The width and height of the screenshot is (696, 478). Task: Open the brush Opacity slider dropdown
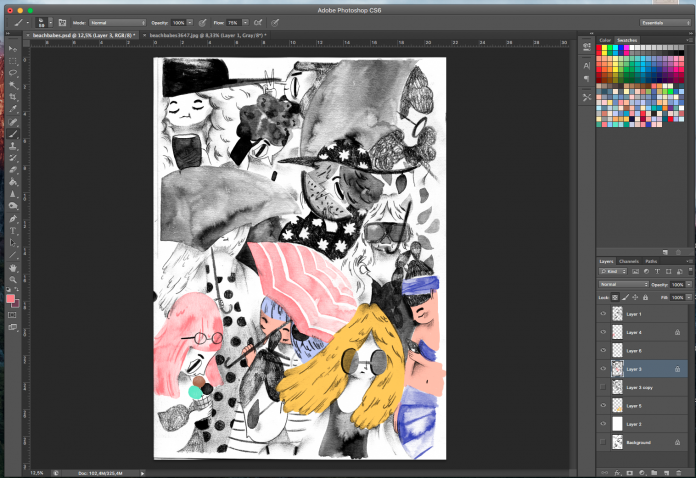click(x=190, y=23)
